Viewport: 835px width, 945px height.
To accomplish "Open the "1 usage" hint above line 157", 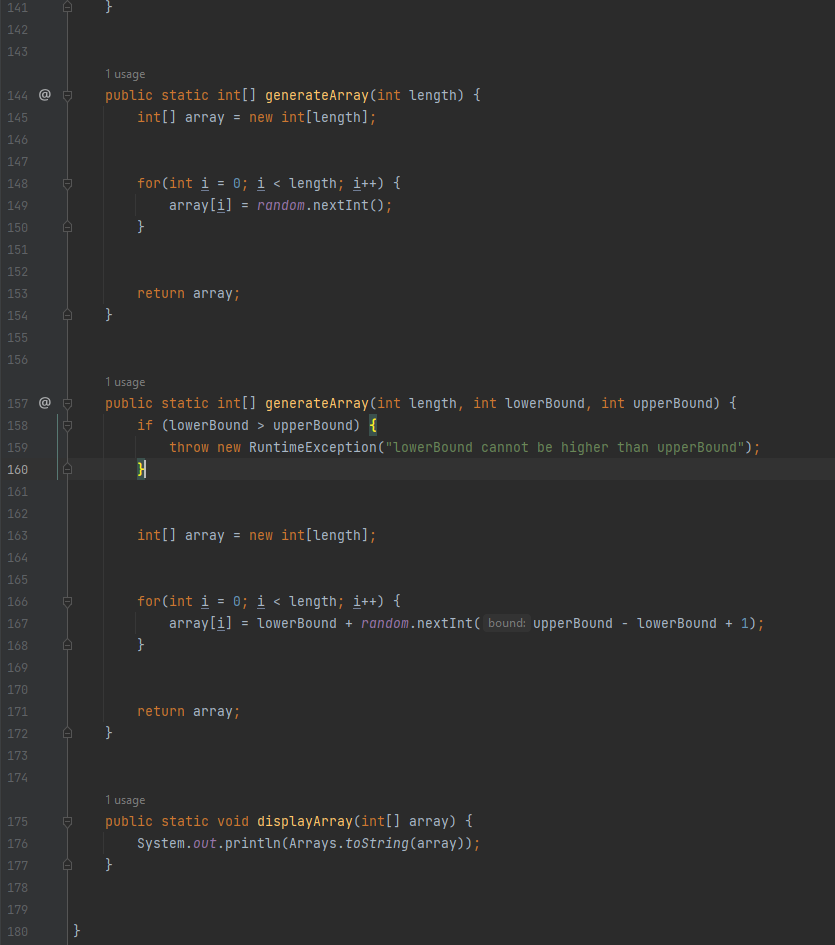I will (x=125, y=382).
